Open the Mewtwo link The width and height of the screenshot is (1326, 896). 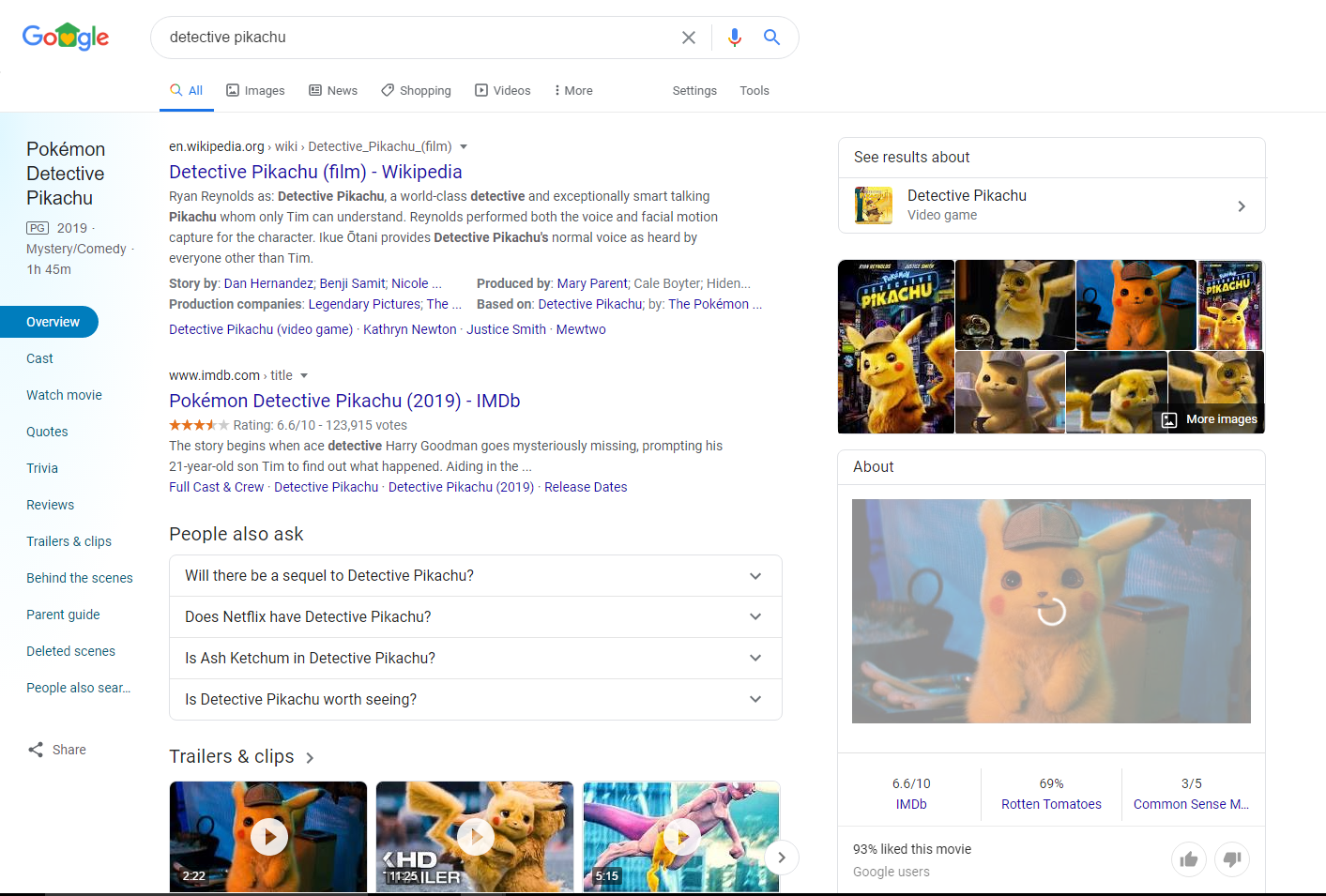point(581,329)
